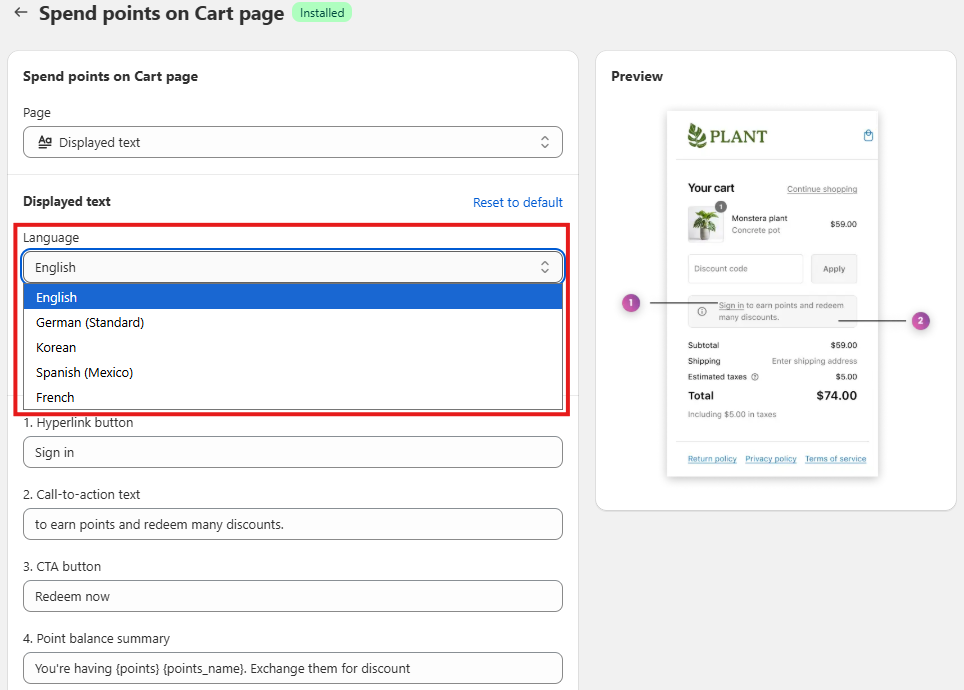Viewport: 964px width, 690px height.
Task: Click the Hyperlink button text field
Action: click(292, 452)
